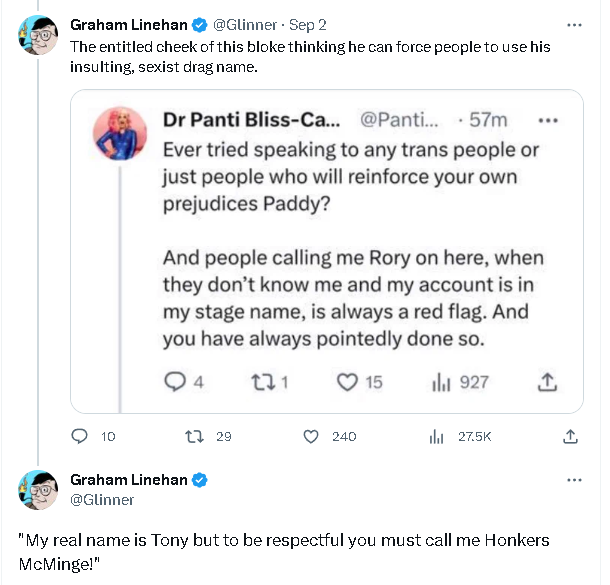610x585 pixels.
Task: Click share icon inside quoted tweet
Action: coord(547,381)
